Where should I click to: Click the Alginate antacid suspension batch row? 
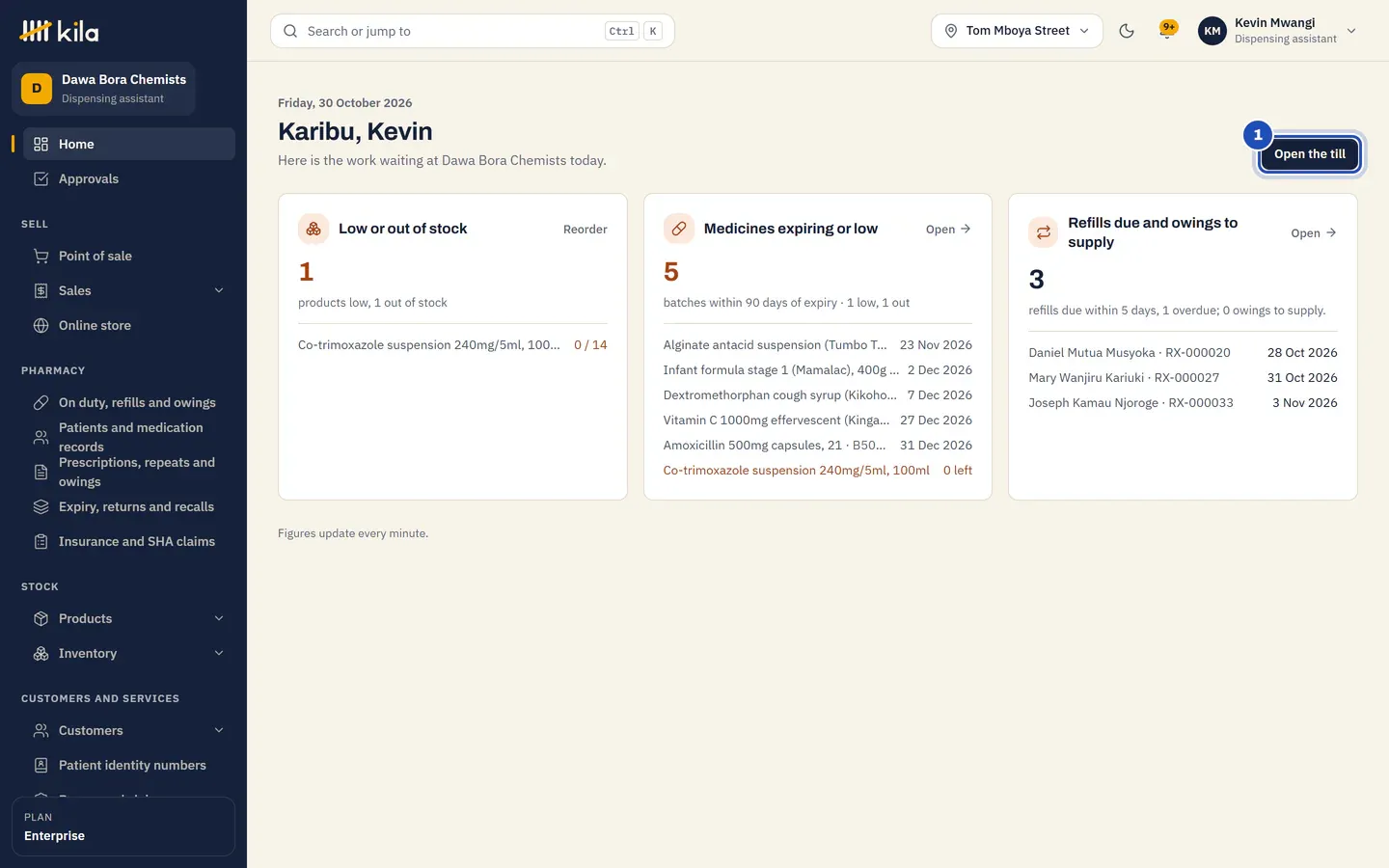tap(818, 345)
